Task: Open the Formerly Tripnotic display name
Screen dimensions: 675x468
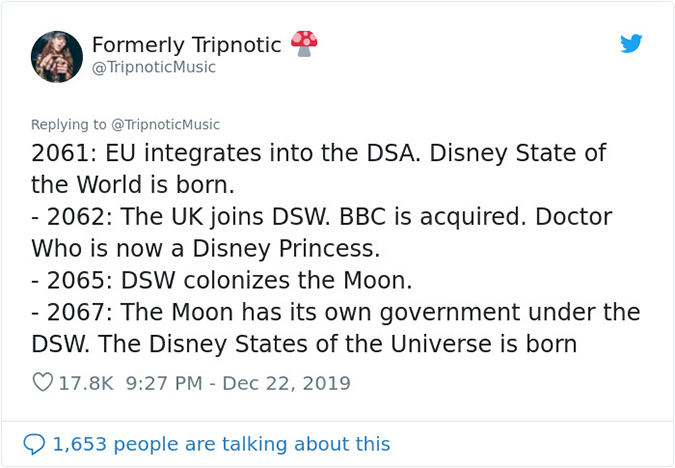Action: [x=186, y=45]
